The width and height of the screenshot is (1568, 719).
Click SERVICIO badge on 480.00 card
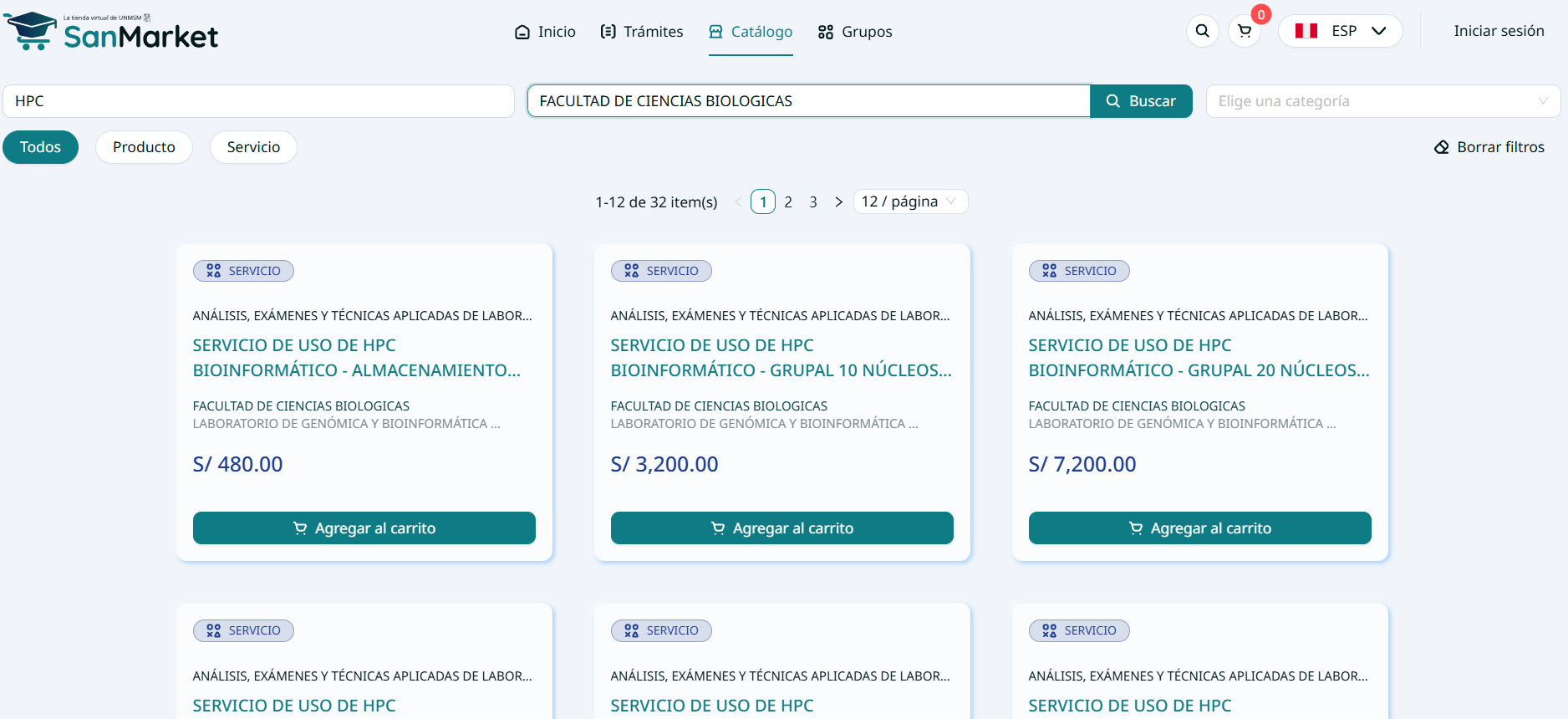(243, 271)
